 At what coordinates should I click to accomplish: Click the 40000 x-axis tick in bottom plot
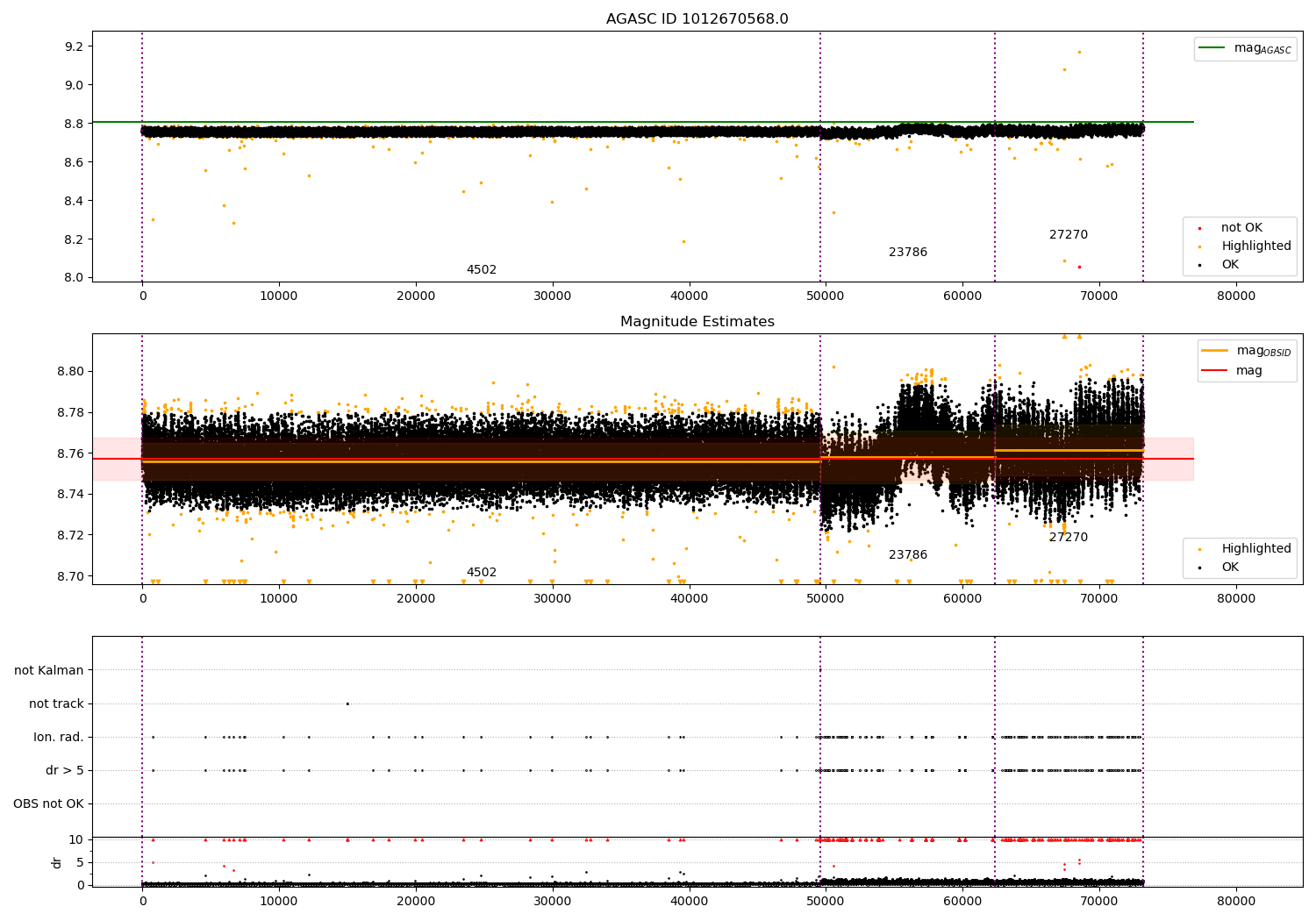pyautogui.click(x=689, y=902)
